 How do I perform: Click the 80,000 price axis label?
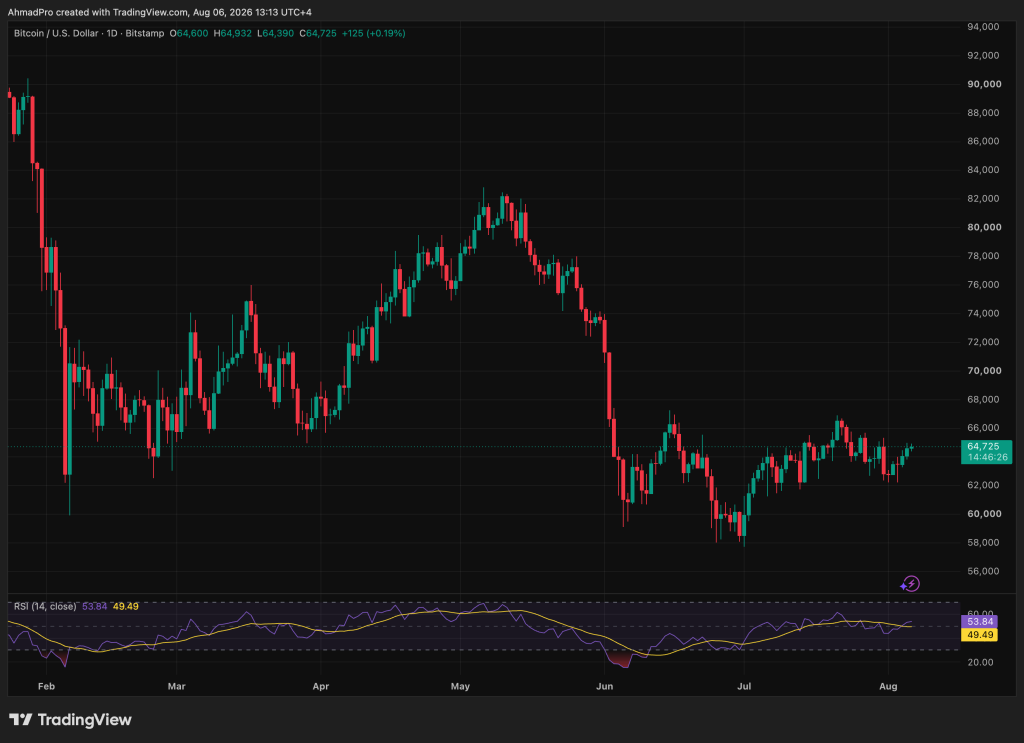click(x=984, y=227)
